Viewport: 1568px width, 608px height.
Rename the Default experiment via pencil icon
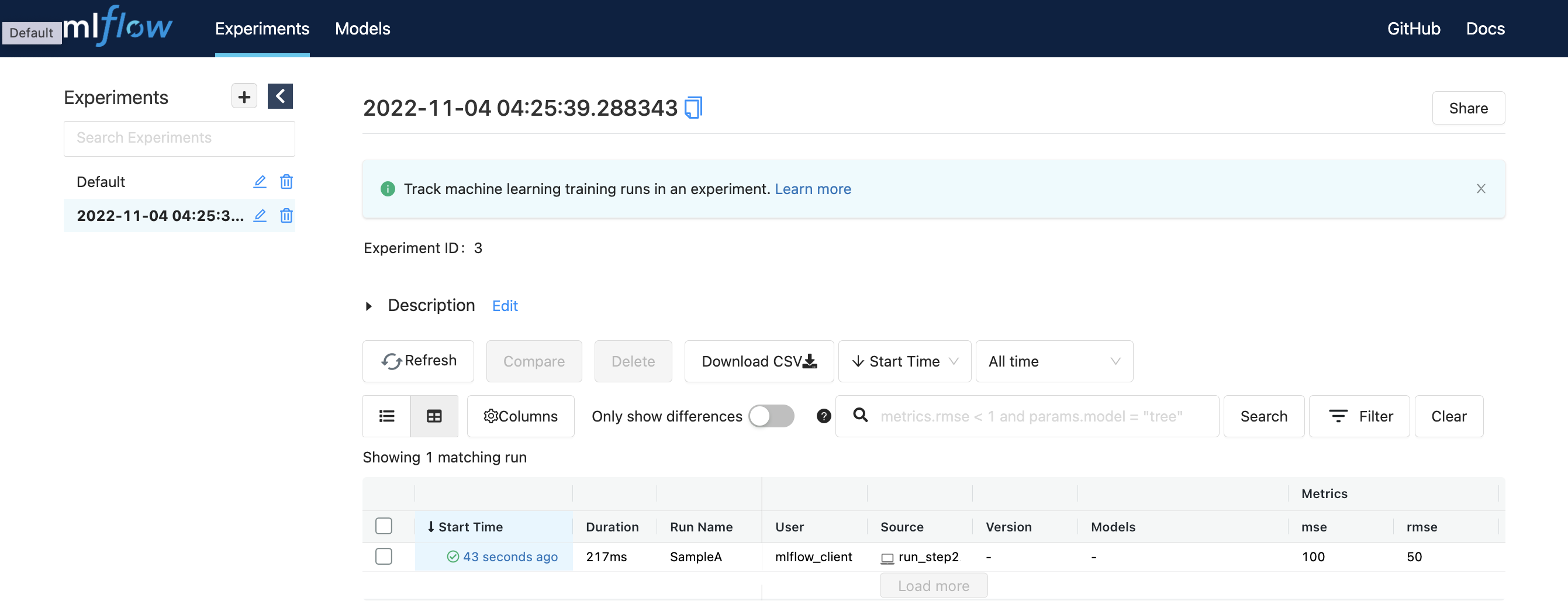(260, 181)
